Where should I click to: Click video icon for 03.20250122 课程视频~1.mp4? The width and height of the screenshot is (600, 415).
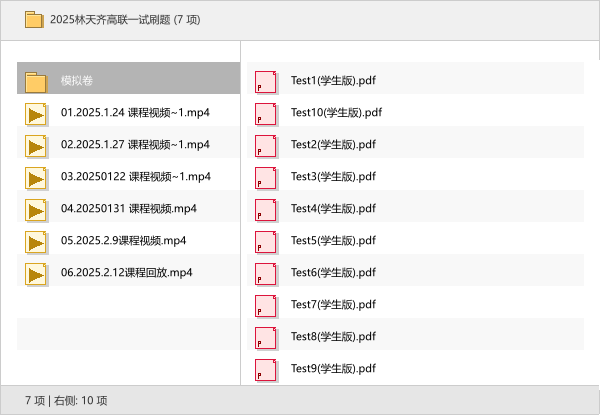point(37,177)
